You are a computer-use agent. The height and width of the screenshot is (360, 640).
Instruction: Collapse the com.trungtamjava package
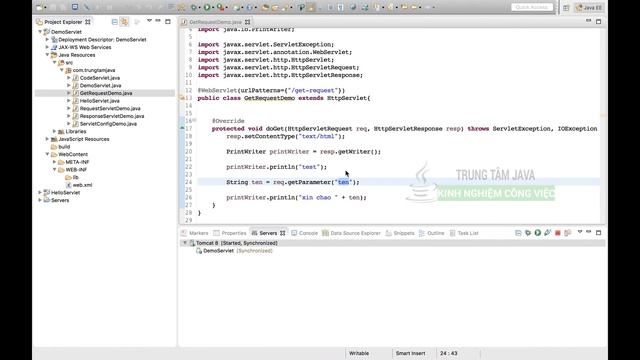(62, 70)
